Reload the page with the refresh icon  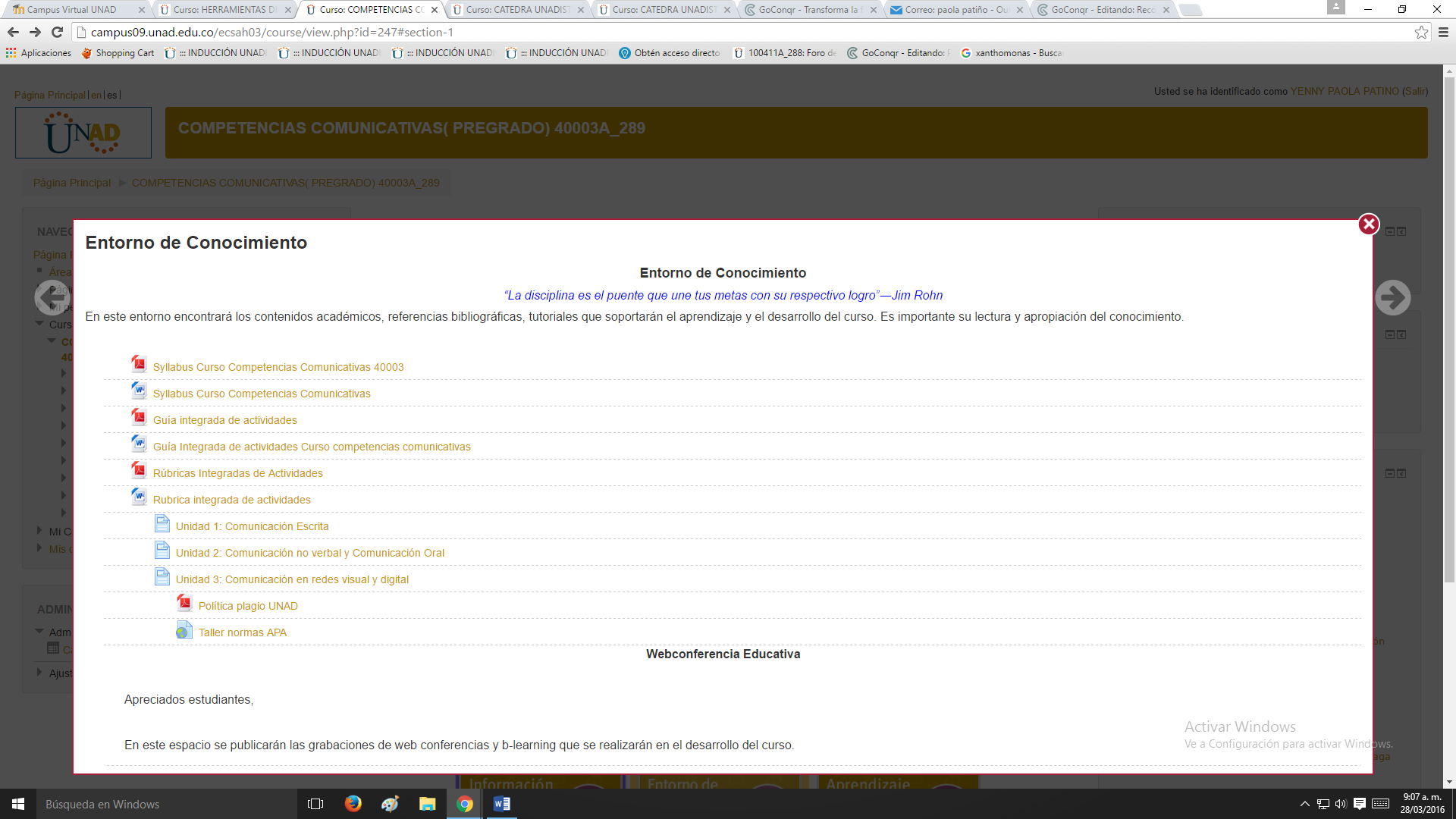pos(57,32)
